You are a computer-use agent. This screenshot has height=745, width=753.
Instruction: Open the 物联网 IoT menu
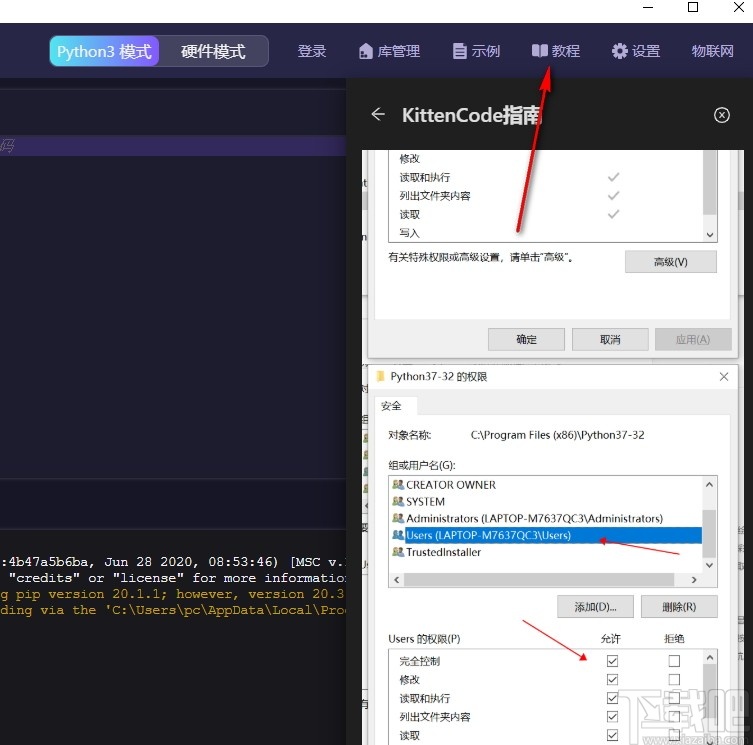(712, 51)
